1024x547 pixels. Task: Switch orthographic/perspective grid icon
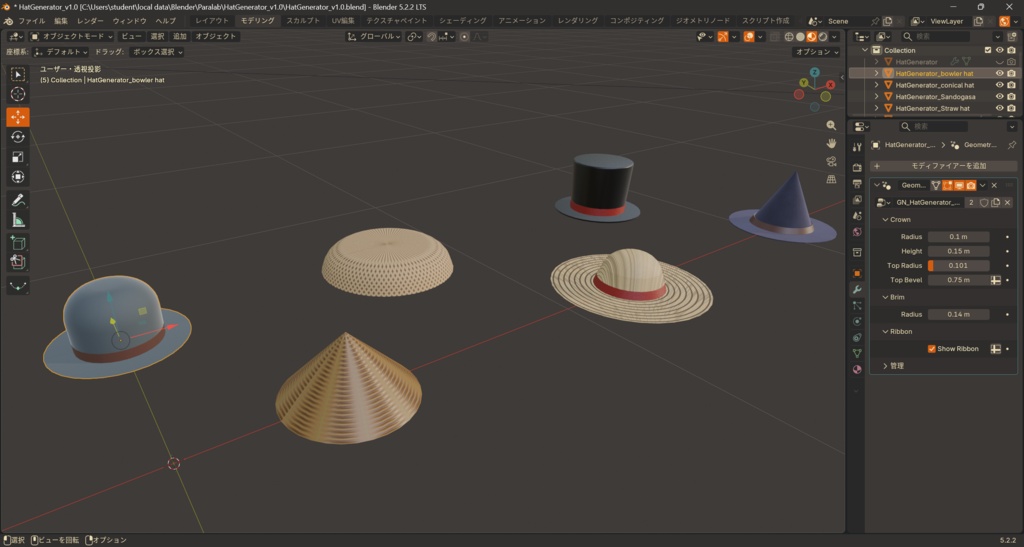pos(831,179)
